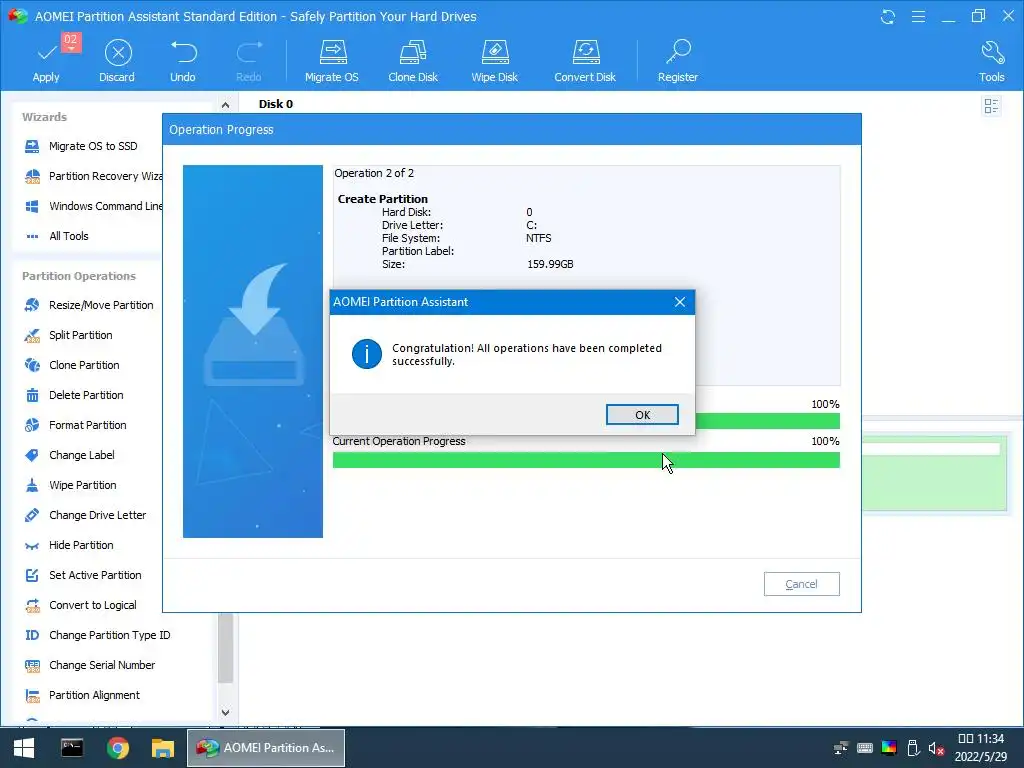The image size is (1024, 768).
Task: Click AOMEI Partition Assistant taskbar button
Action: [266, 748]
